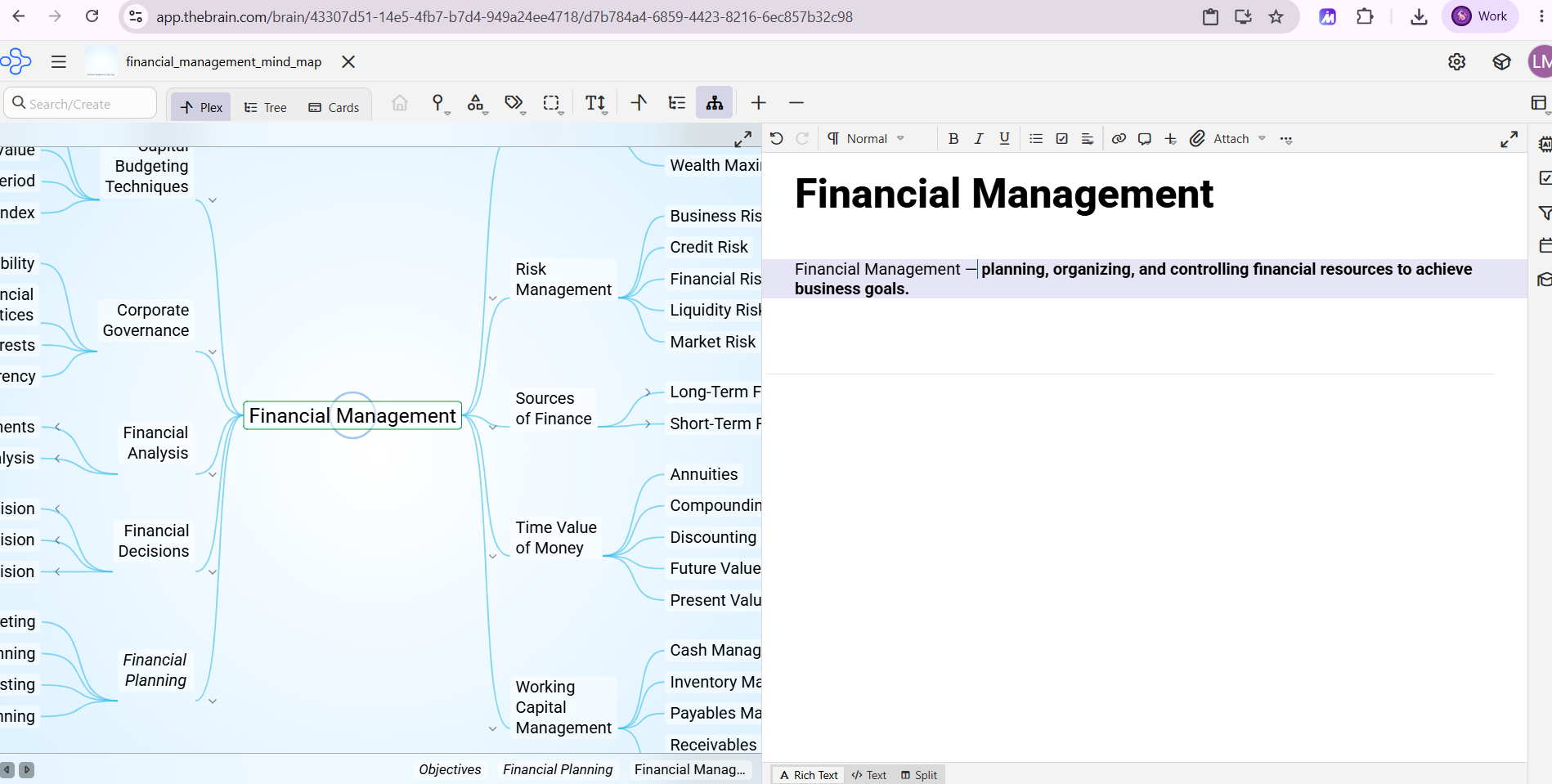Click the Attach paperclip button
Screen dimensions: 1552x784
(1219, 139)
